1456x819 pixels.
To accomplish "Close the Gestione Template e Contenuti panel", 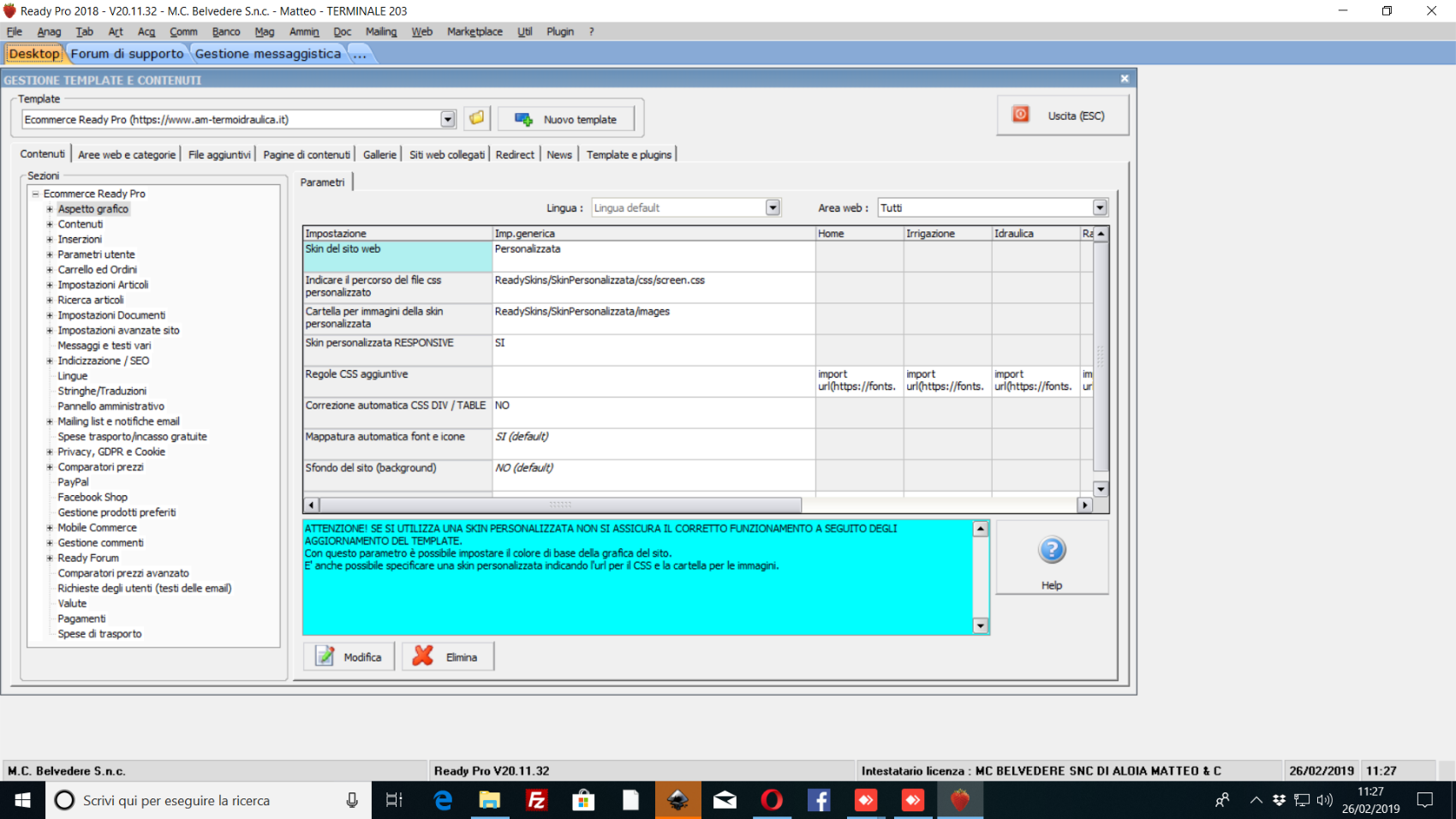I will click(1125, 79).
